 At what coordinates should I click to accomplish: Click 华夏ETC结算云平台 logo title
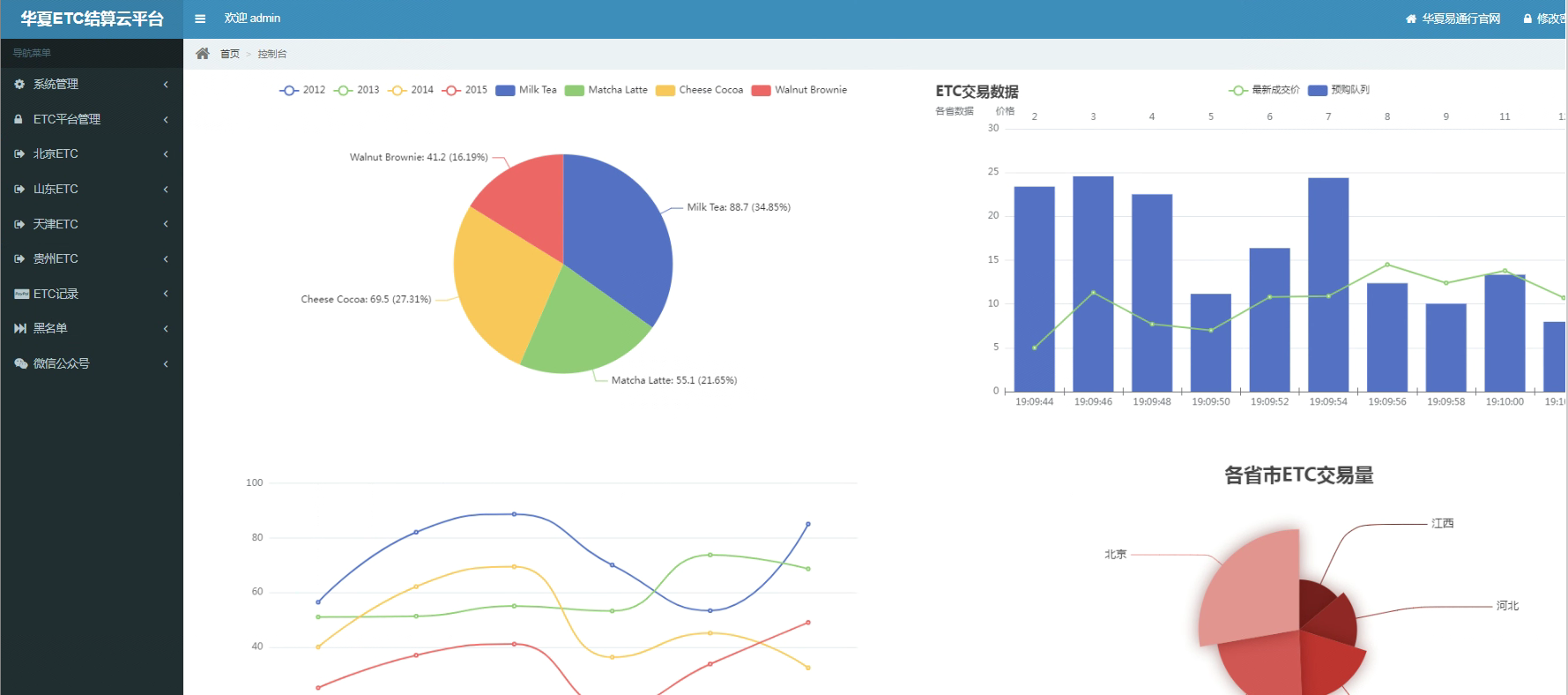(92, 19)
